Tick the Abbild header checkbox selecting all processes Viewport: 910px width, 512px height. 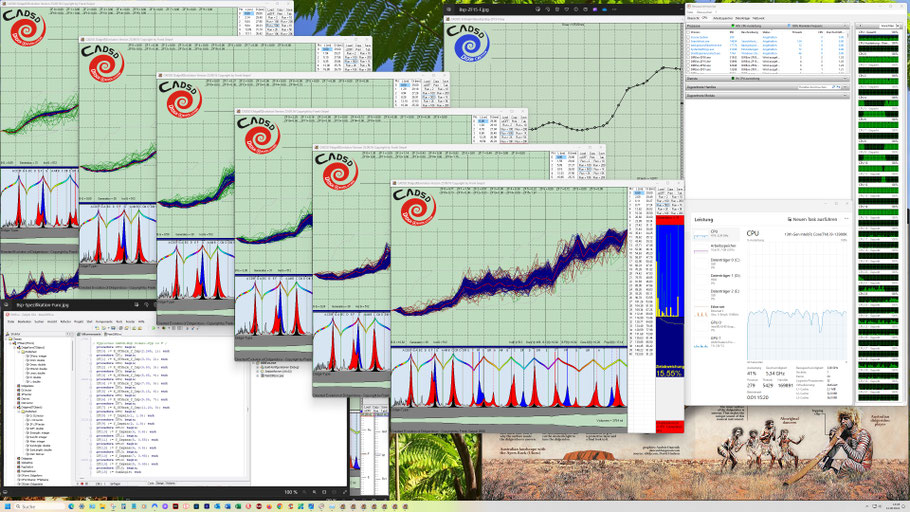tap(688, 32)
